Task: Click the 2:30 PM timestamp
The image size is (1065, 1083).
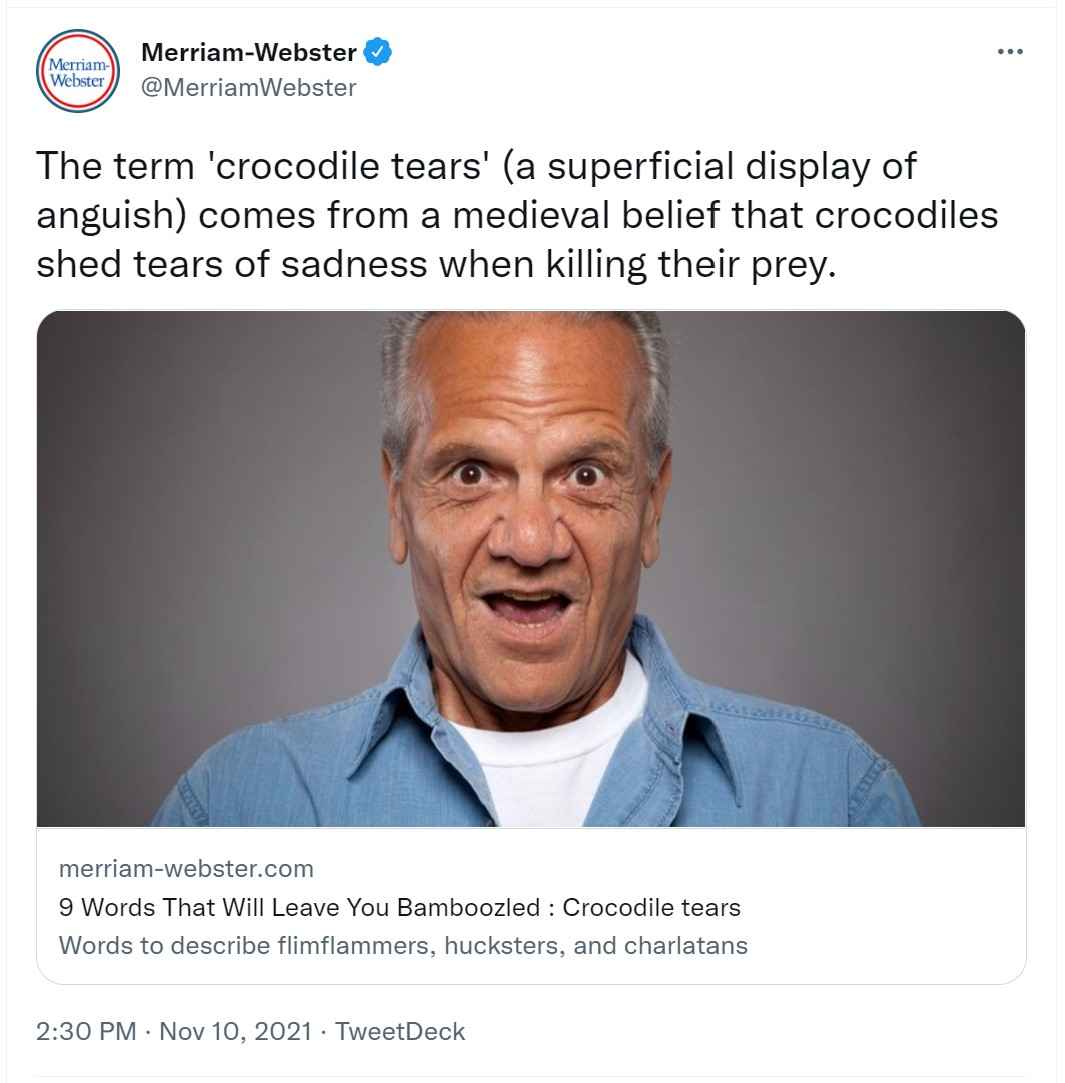Action: click(x=85, y=1032)
